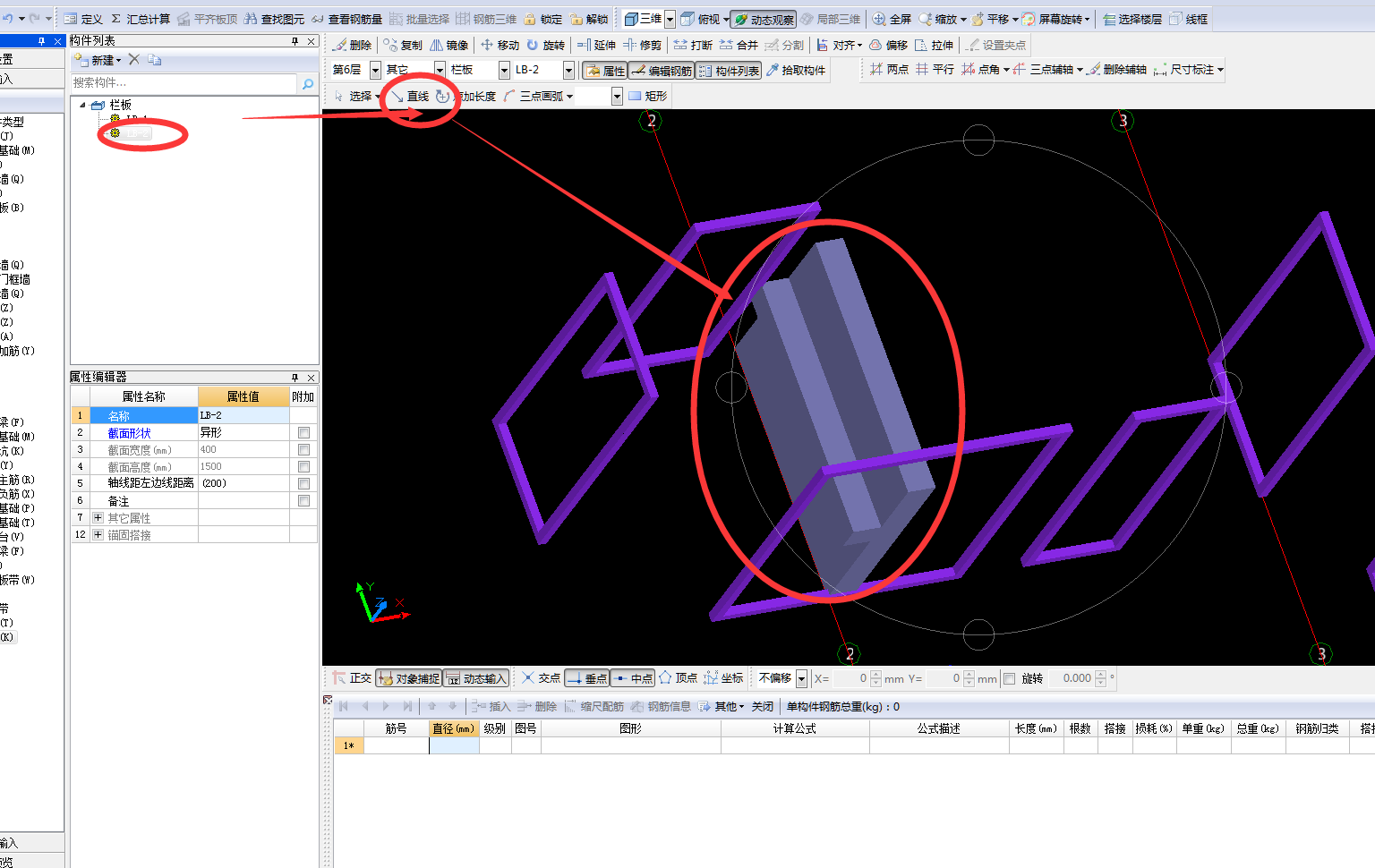Click the 交点 intersection snap icon
1375x868 pixels.
coord(528,678)
